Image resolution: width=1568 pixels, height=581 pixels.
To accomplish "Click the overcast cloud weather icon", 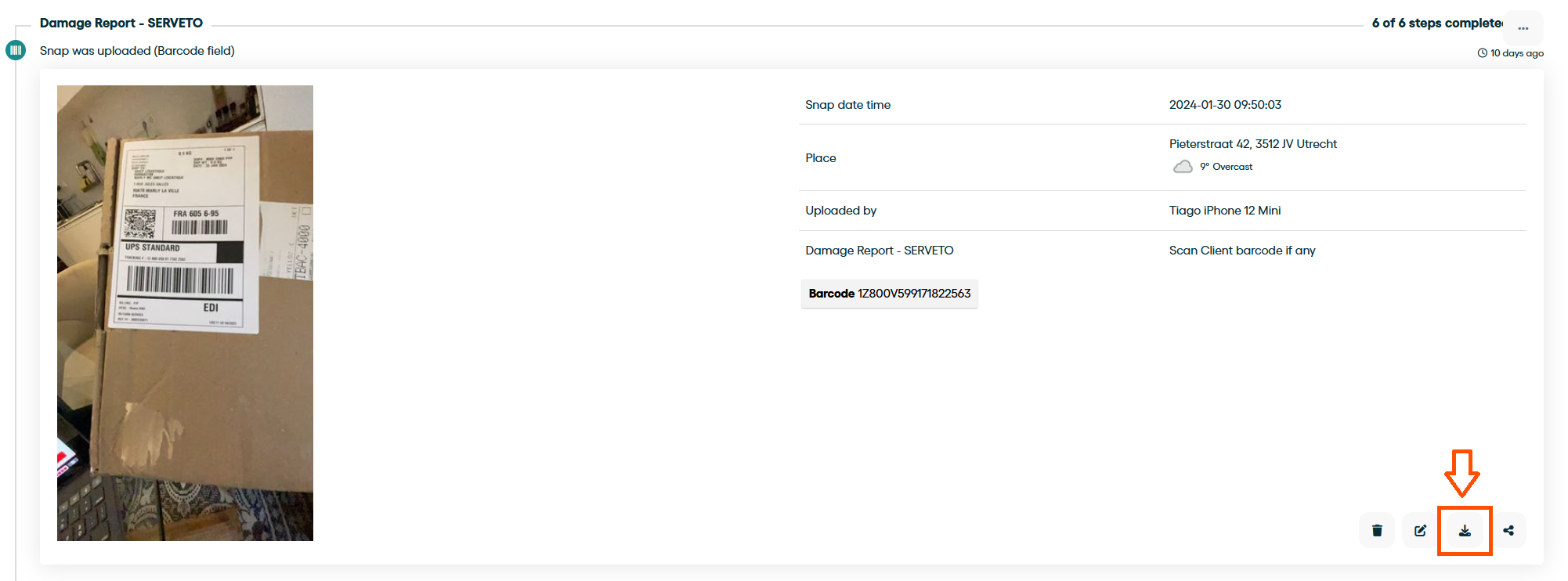I will click(x=1183, y=167).
